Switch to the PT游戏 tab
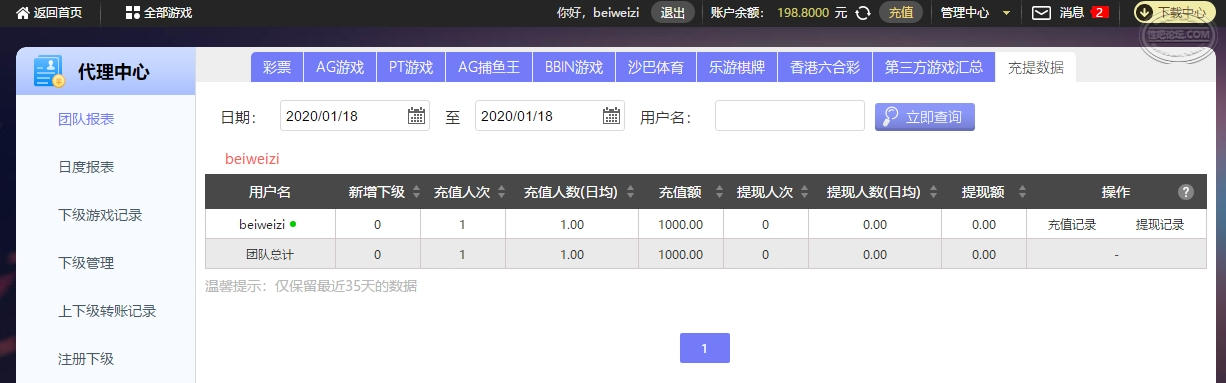 pyautogui.click(x=411, y=67)
